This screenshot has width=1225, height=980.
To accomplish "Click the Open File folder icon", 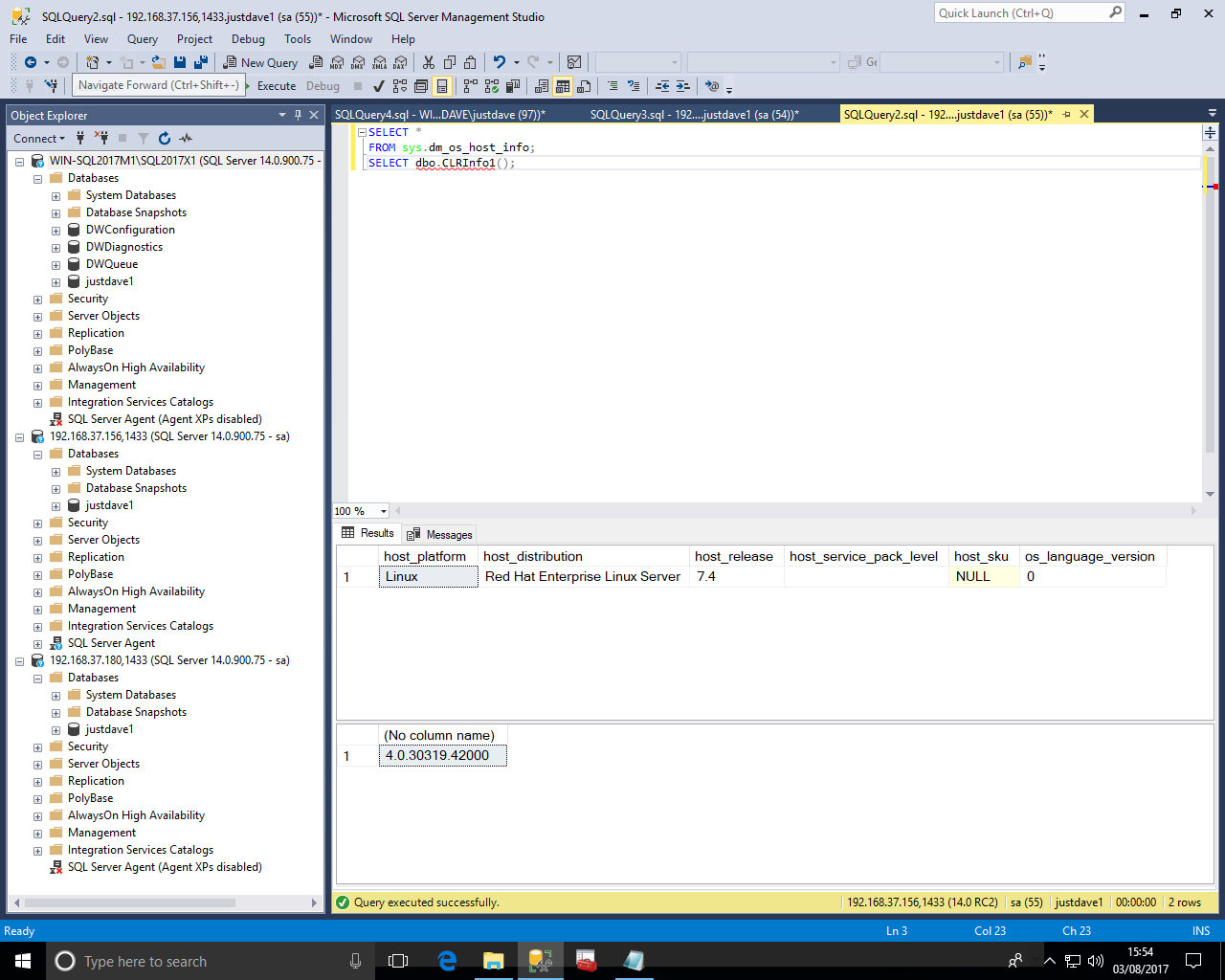I will (x=159, y=62).
